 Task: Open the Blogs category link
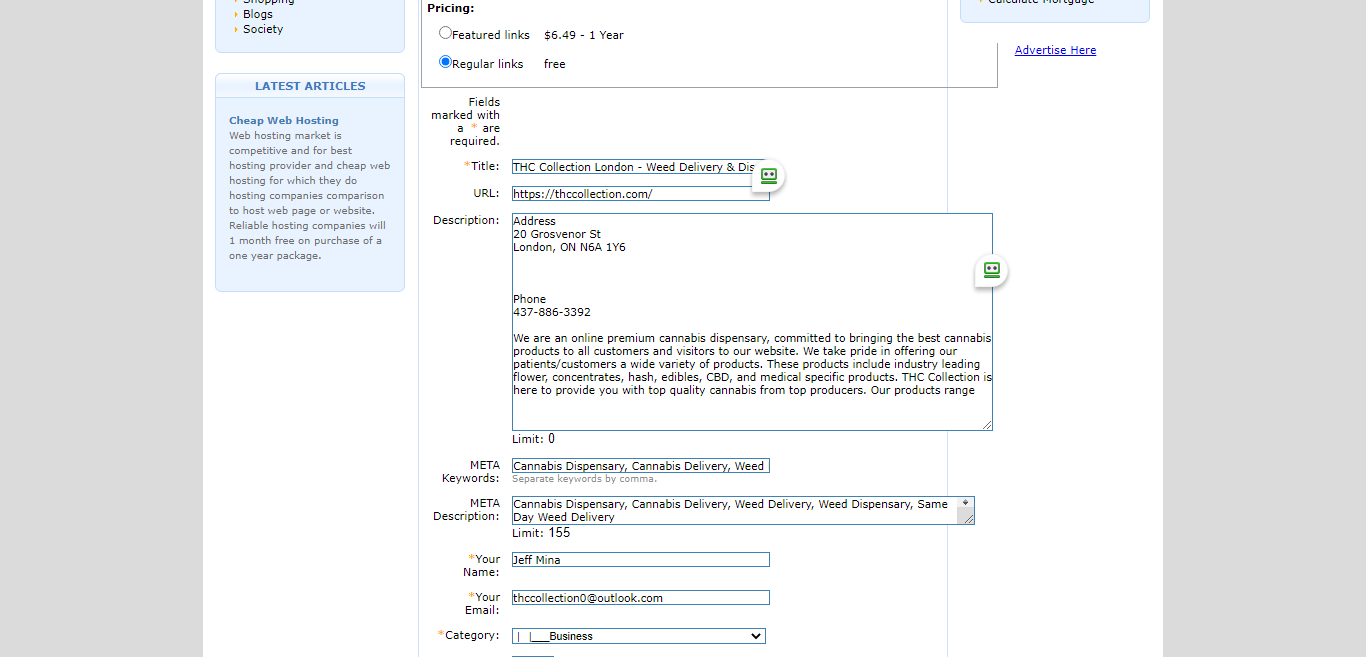click(257, 14)
